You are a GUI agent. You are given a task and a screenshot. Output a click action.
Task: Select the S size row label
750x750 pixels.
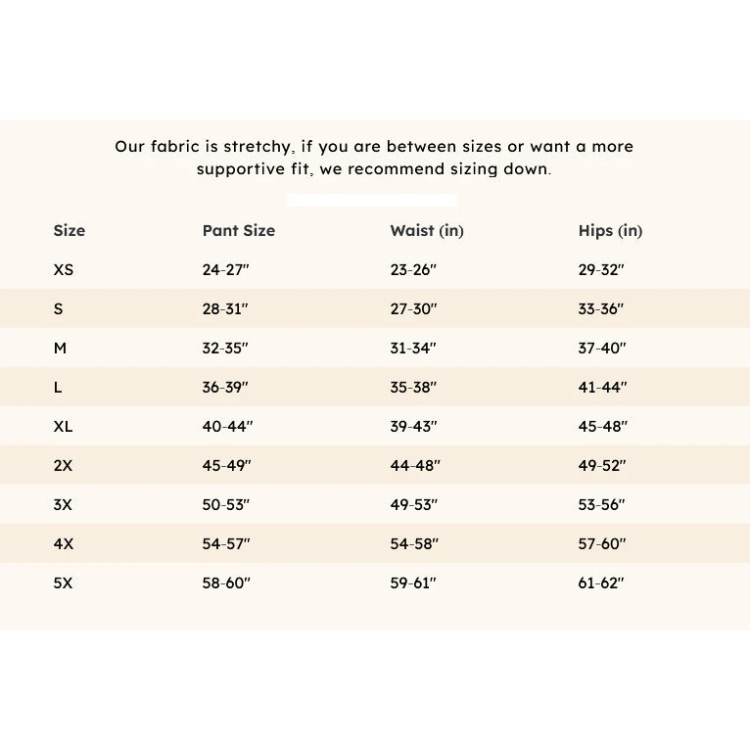click(x=58, y=309)
